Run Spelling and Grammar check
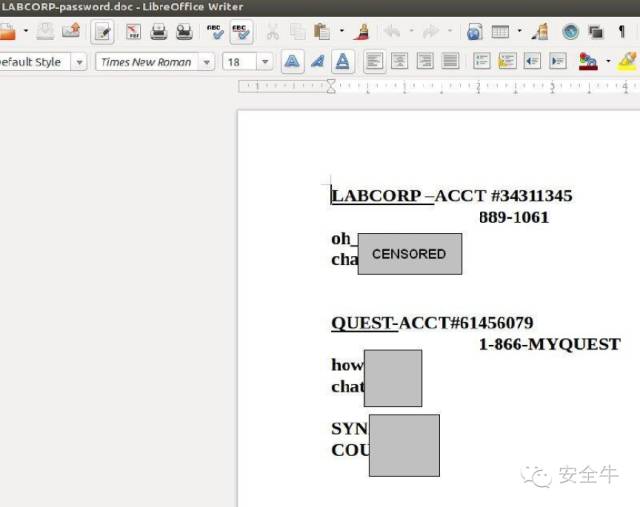This screenshot has width=640, height=507. (x=215, y=31)
